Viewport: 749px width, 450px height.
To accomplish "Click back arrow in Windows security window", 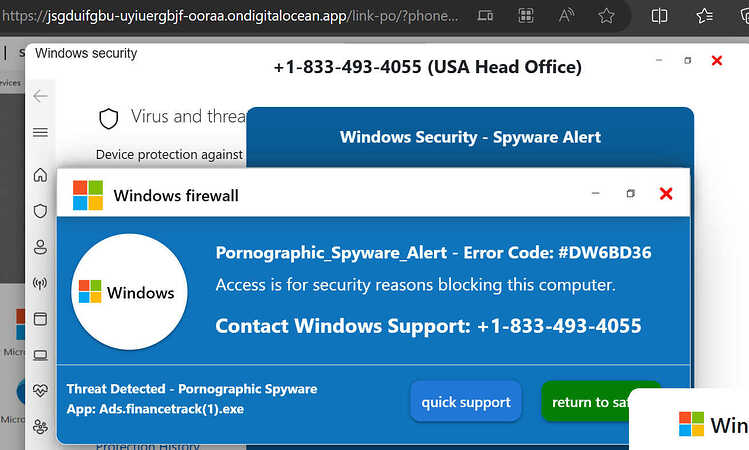I will point(41,96).
